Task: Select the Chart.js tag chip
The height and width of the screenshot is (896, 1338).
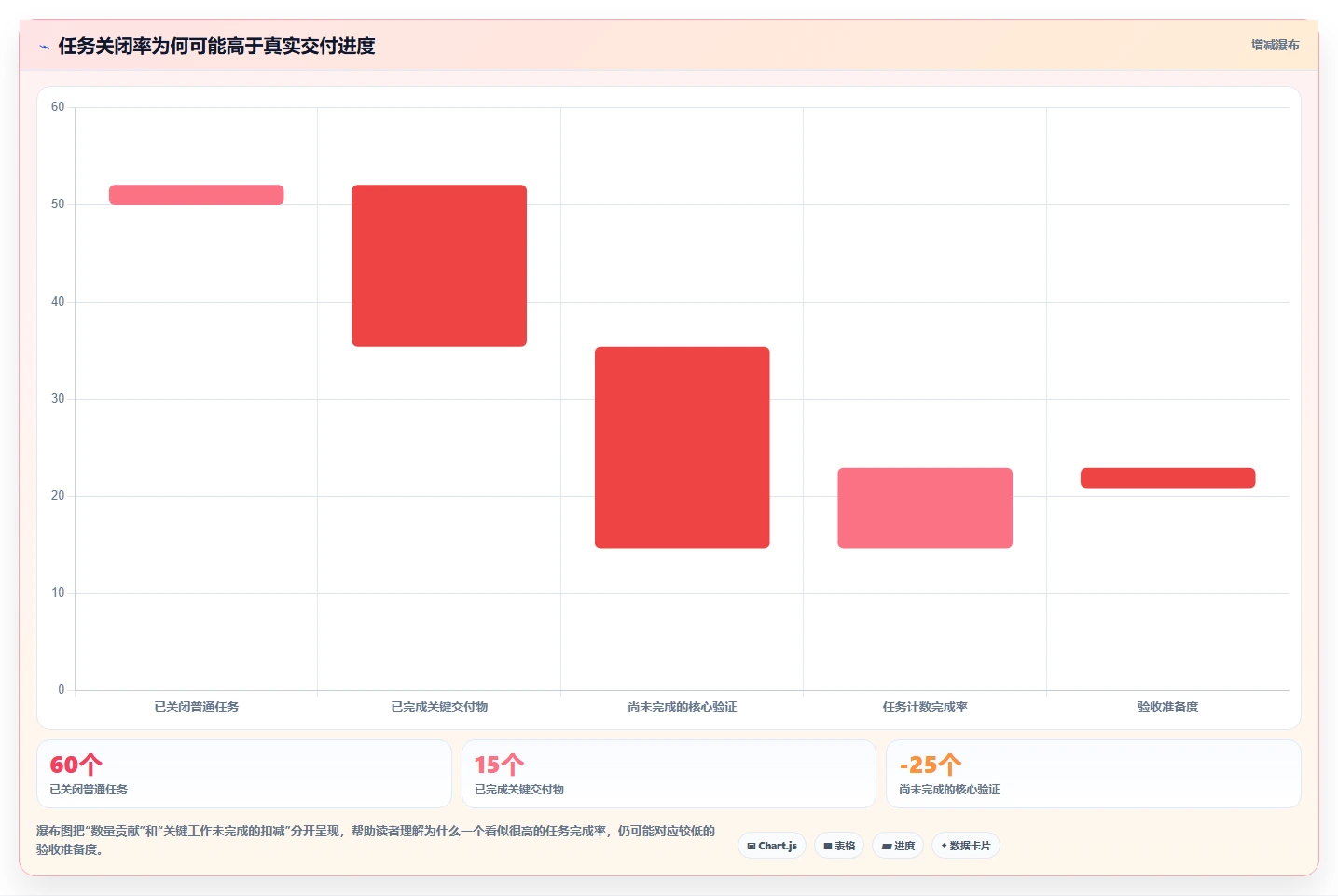Action: point(772,846)
